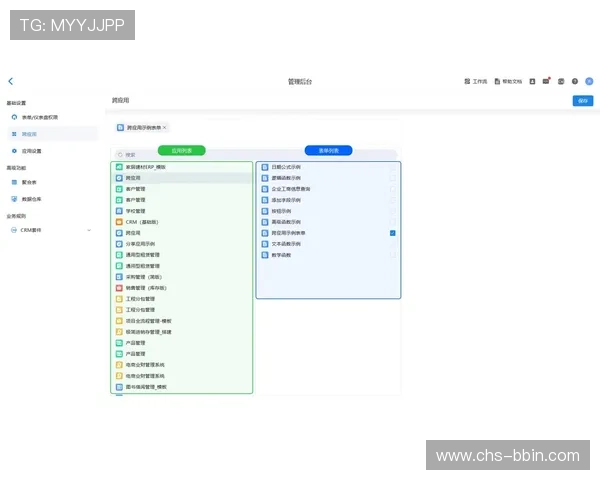Open the 工作台 workbench link
Screen dimensions: 600x480
pos(476,81)
